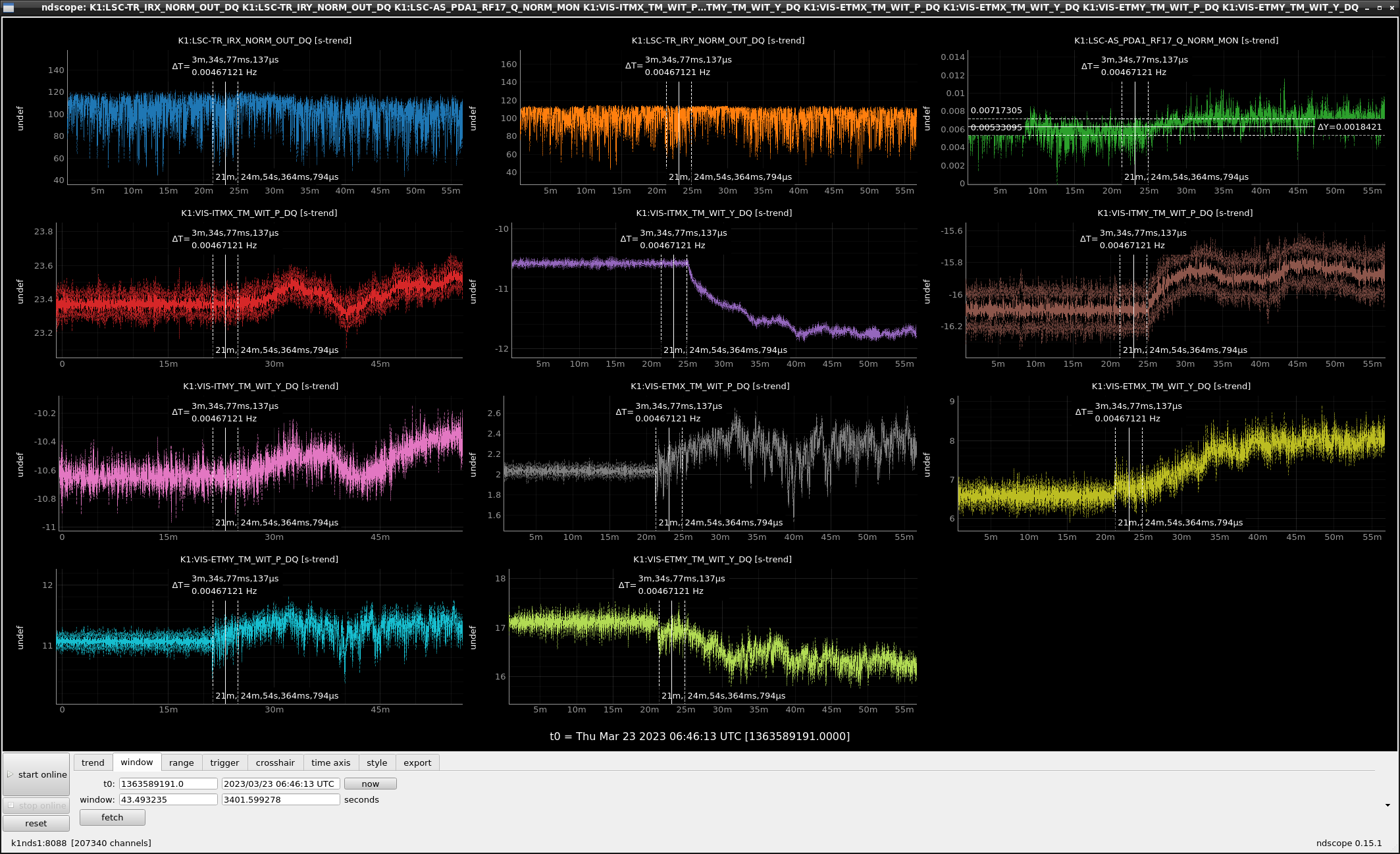This screenshot has width=1400, height=854.
Task: Select the window tab
Action: (x=137, y=762)
